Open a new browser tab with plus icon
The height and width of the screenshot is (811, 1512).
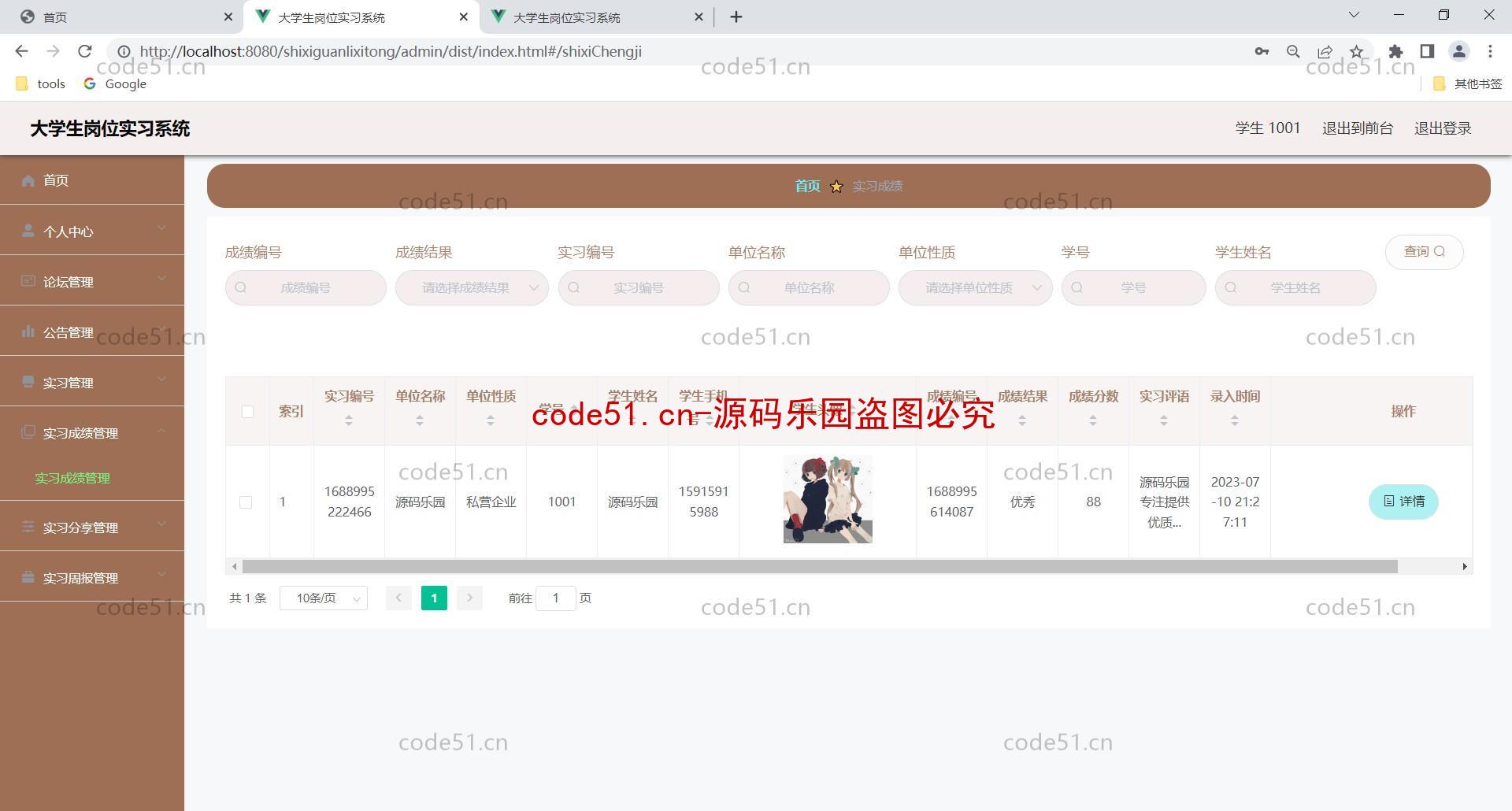(736, 17)
